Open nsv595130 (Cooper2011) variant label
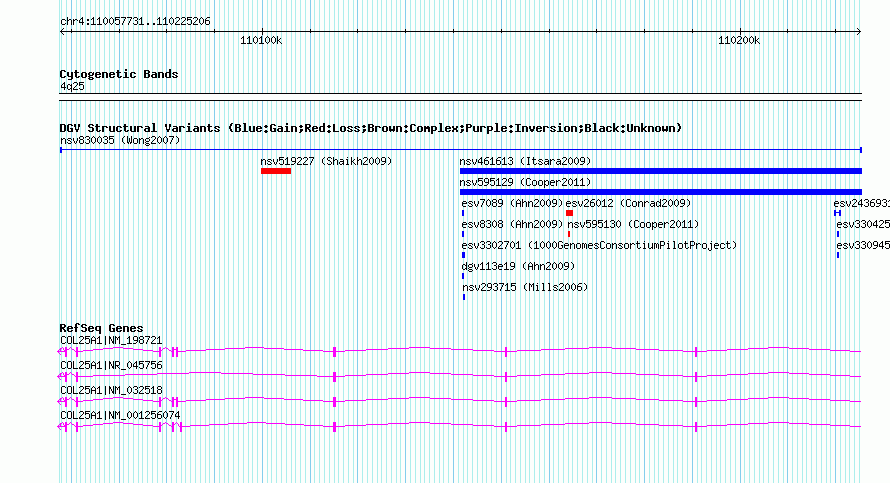The image size is (890, 483). point(633,224)
